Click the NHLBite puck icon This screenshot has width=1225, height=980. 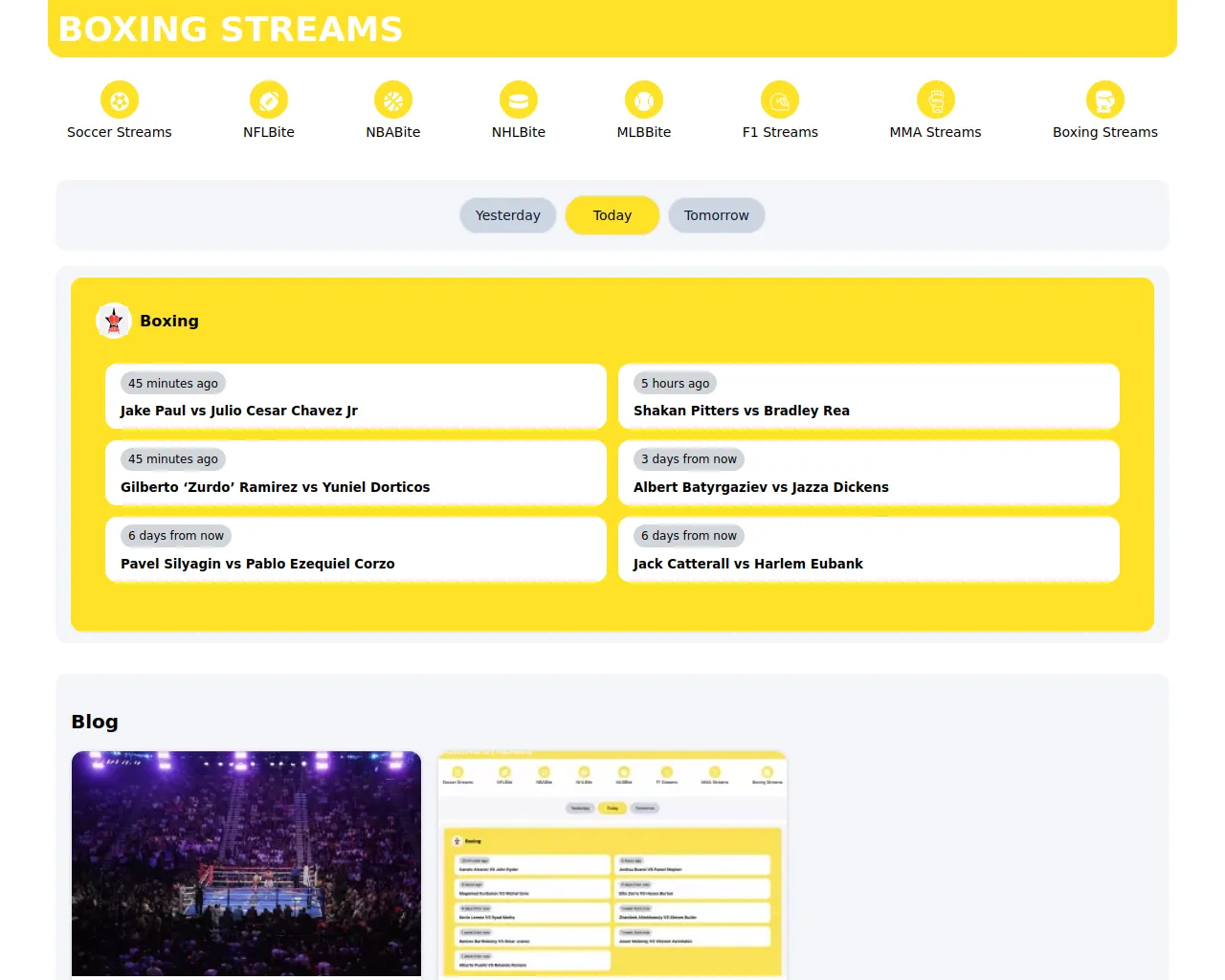point(519,100)
